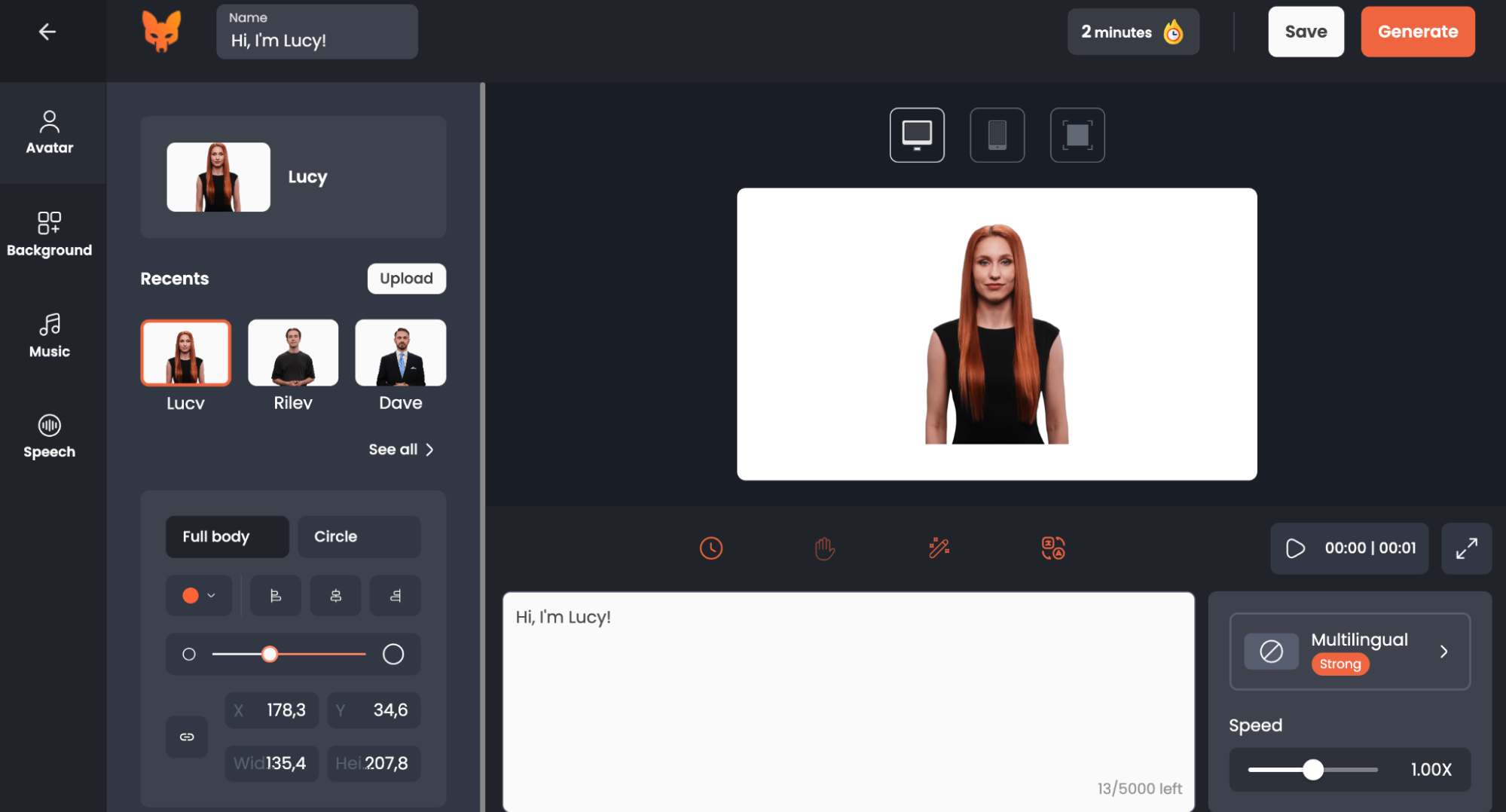The image size is (1506, 812).
Task: Open the Speech tab
Action: pos(50,437)
